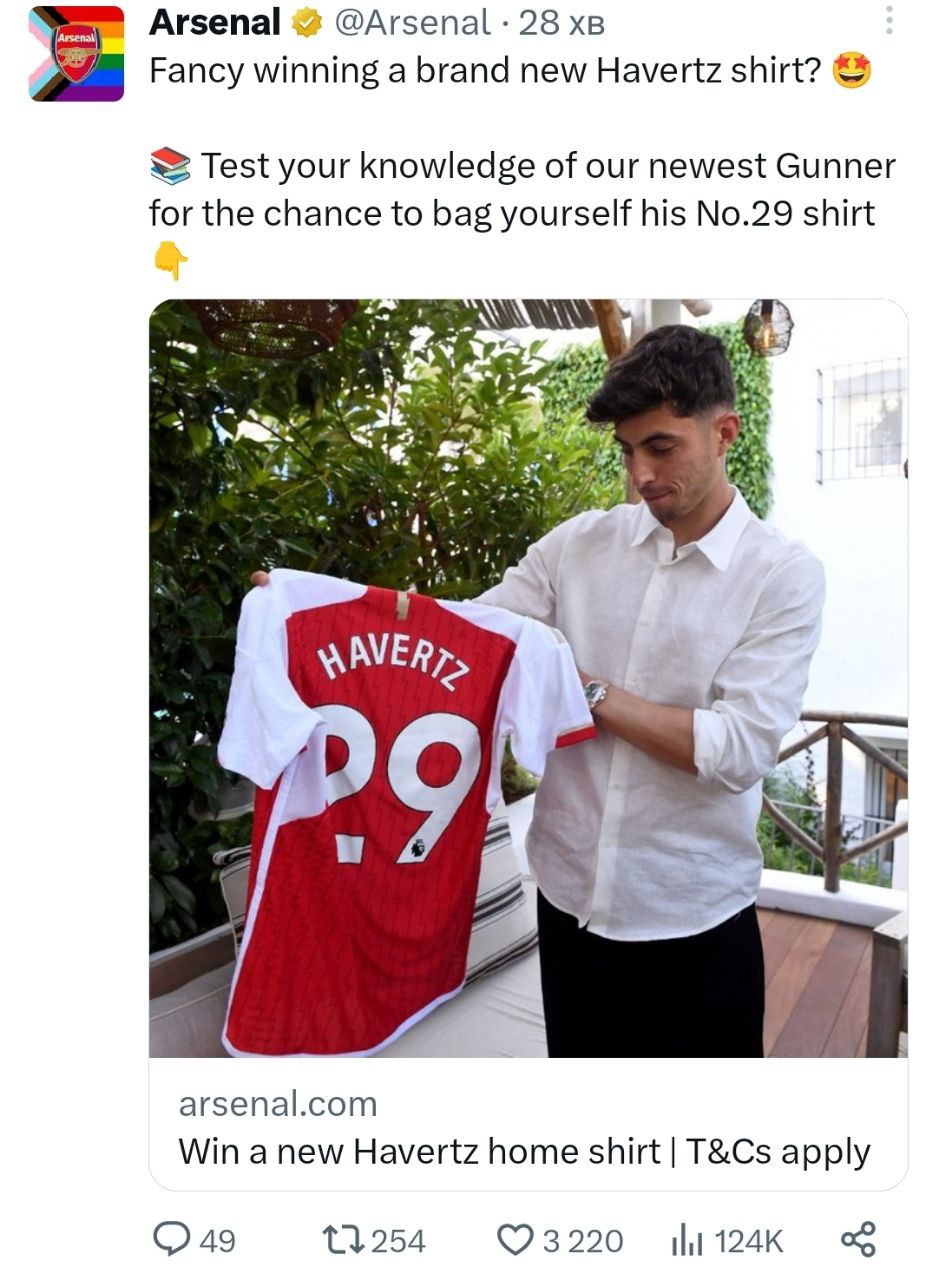Image resolution: width=937 pixels, height=1280 pixels.
Task: Like the tweet with the heart icon
Action: [x=516, y=1240]
